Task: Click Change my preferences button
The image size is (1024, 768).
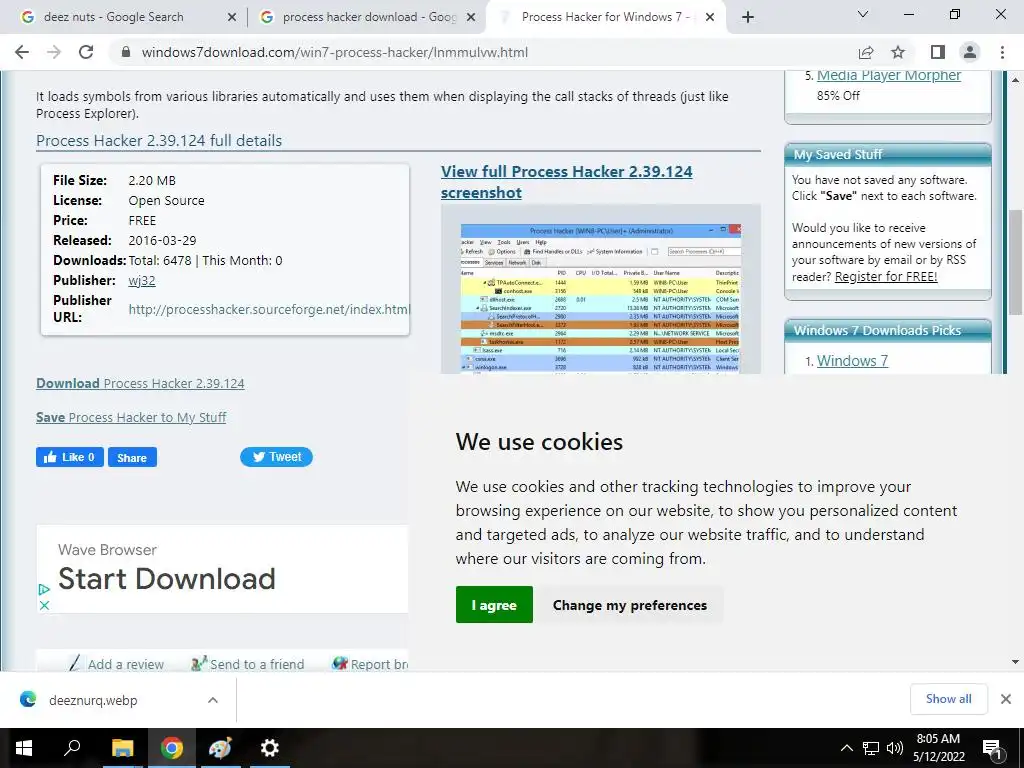Action: click(x=630, y=605)
